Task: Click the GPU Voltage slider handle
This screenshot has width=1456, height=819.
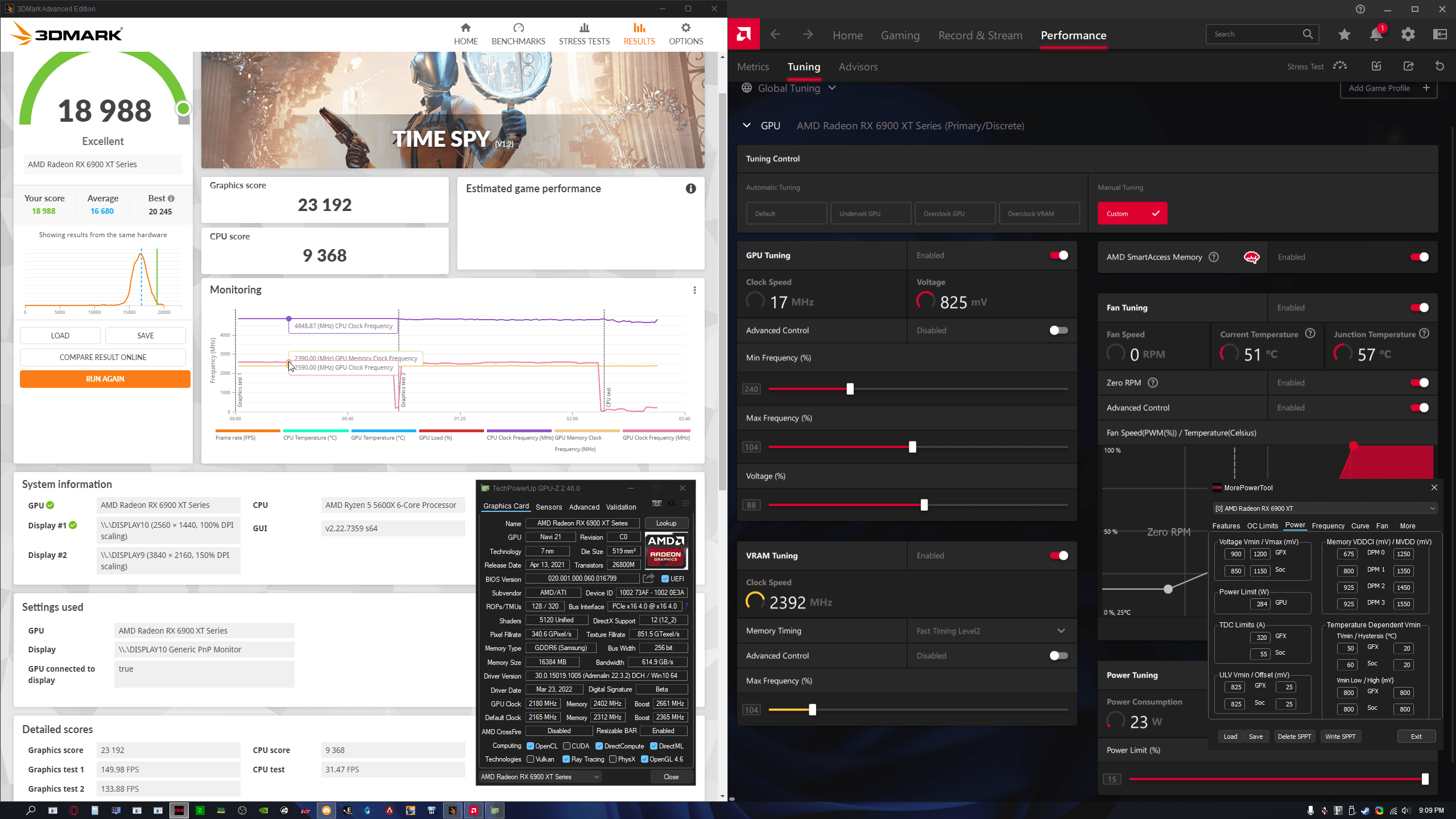Action: click(x=924, y=505)
